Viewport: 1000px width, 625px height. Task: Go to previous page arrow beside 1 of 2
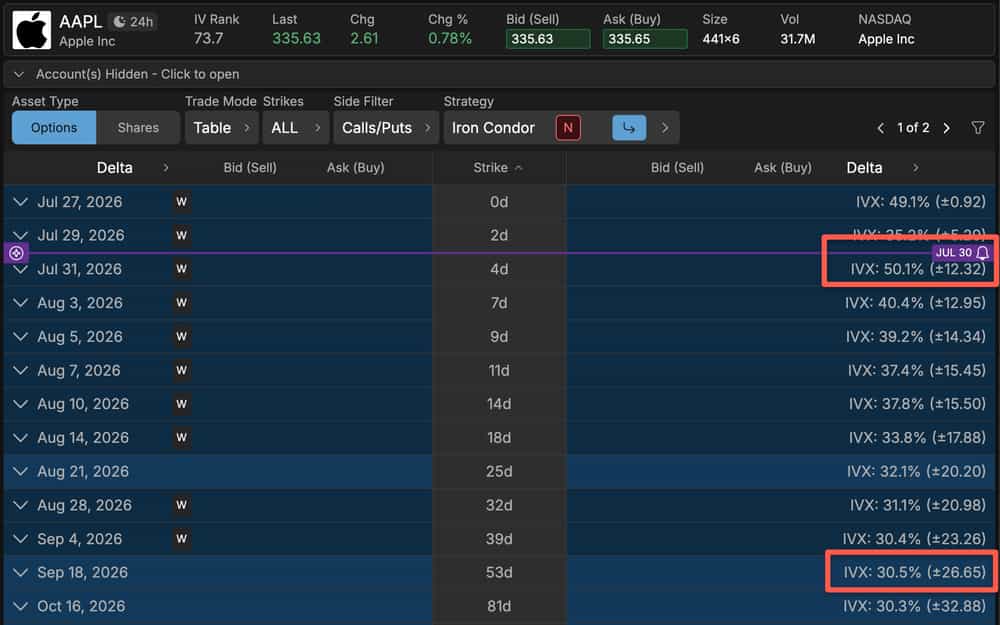(881, 128)
